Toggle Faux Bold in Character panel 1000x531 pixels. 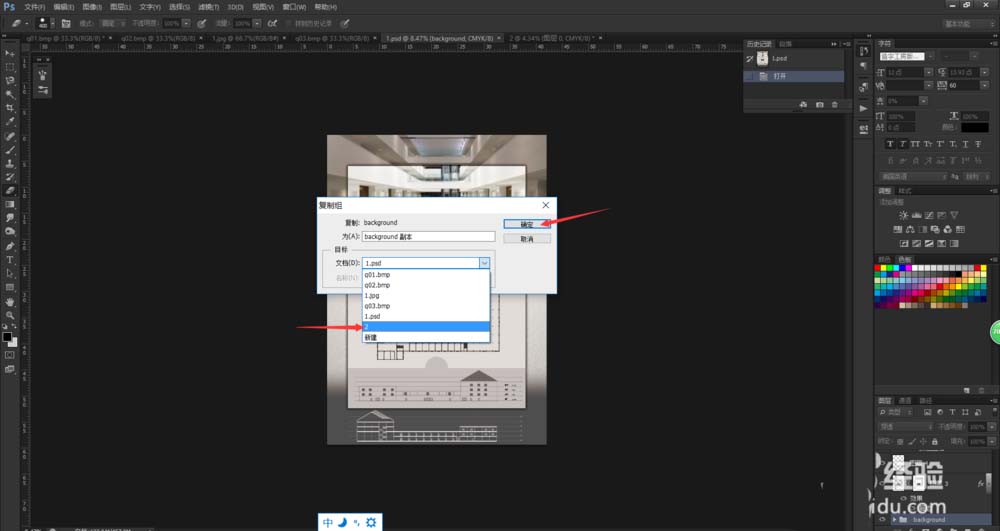click(x=890, y=145)
